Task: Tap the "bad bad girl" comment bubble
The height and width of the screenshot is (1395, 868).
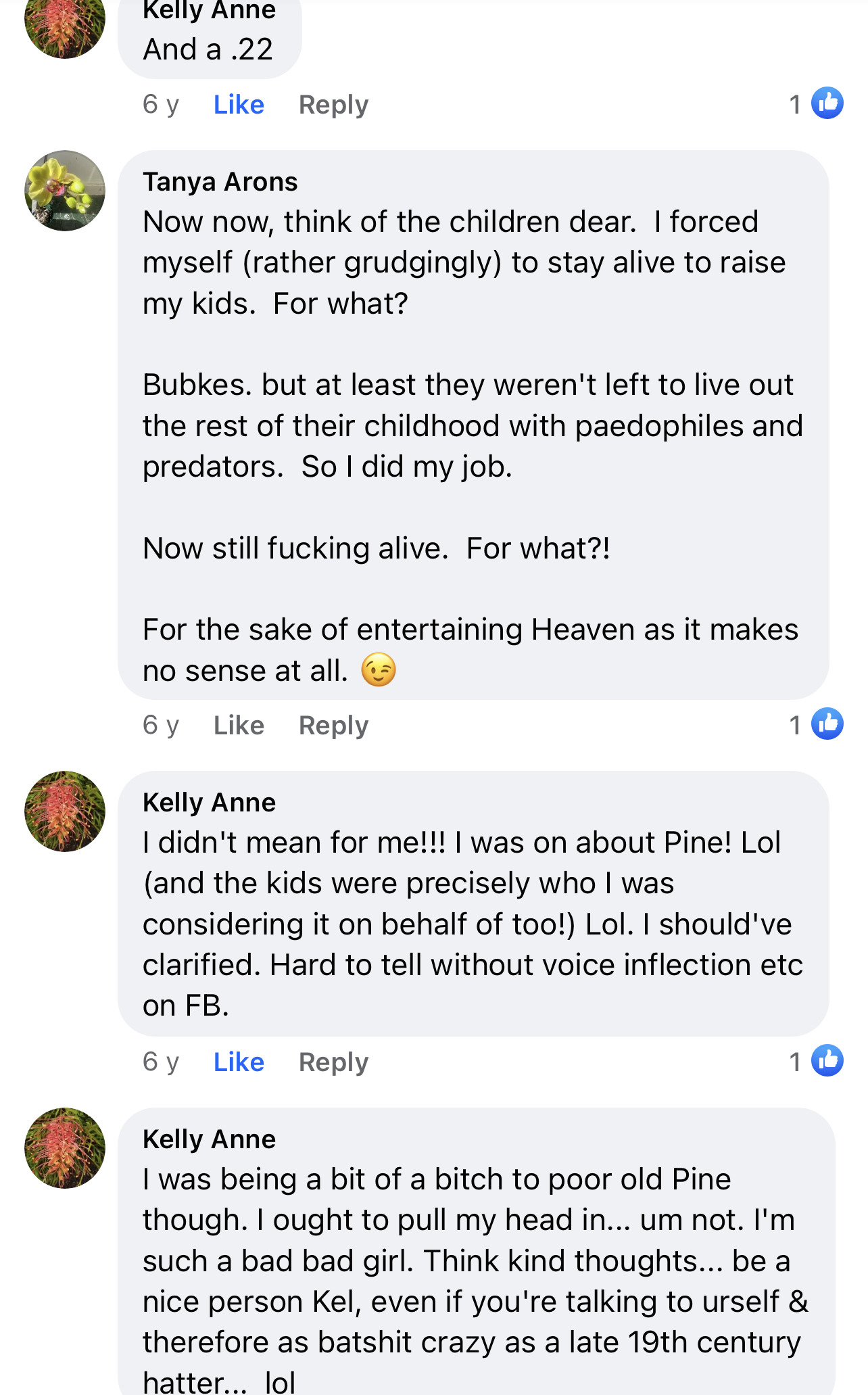Action: (477, 1251)
